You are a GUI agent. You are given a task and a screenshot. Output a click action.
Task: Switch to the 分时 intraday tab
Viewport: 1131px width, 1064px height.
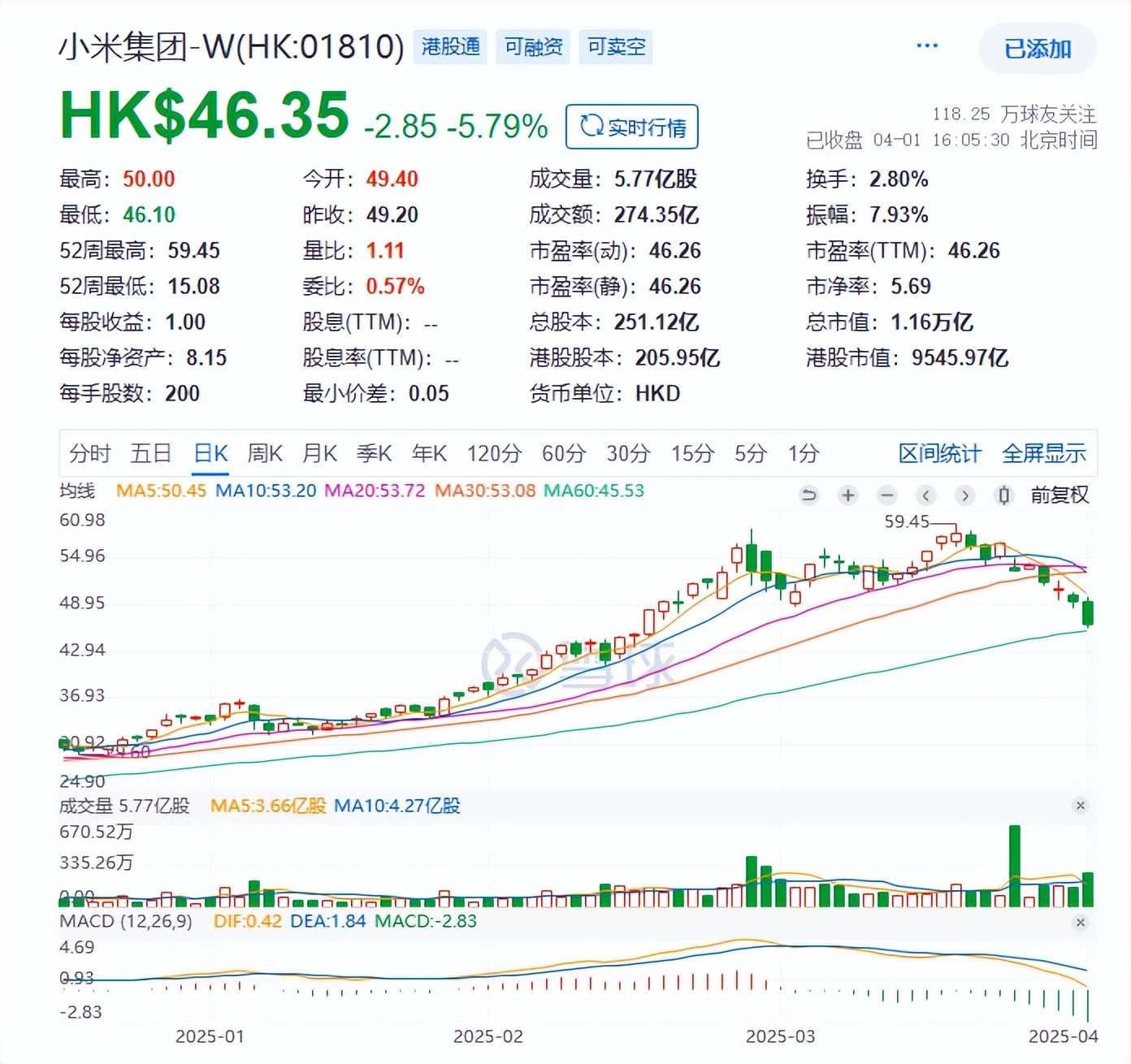click(x=89, y=454)
